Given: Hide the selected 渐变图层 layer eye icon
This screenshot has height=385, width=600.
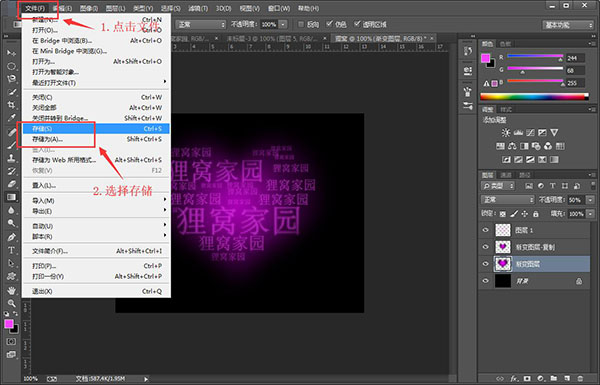Looking at the screenshot, I should pyautogui.click(x=486, y=264).
